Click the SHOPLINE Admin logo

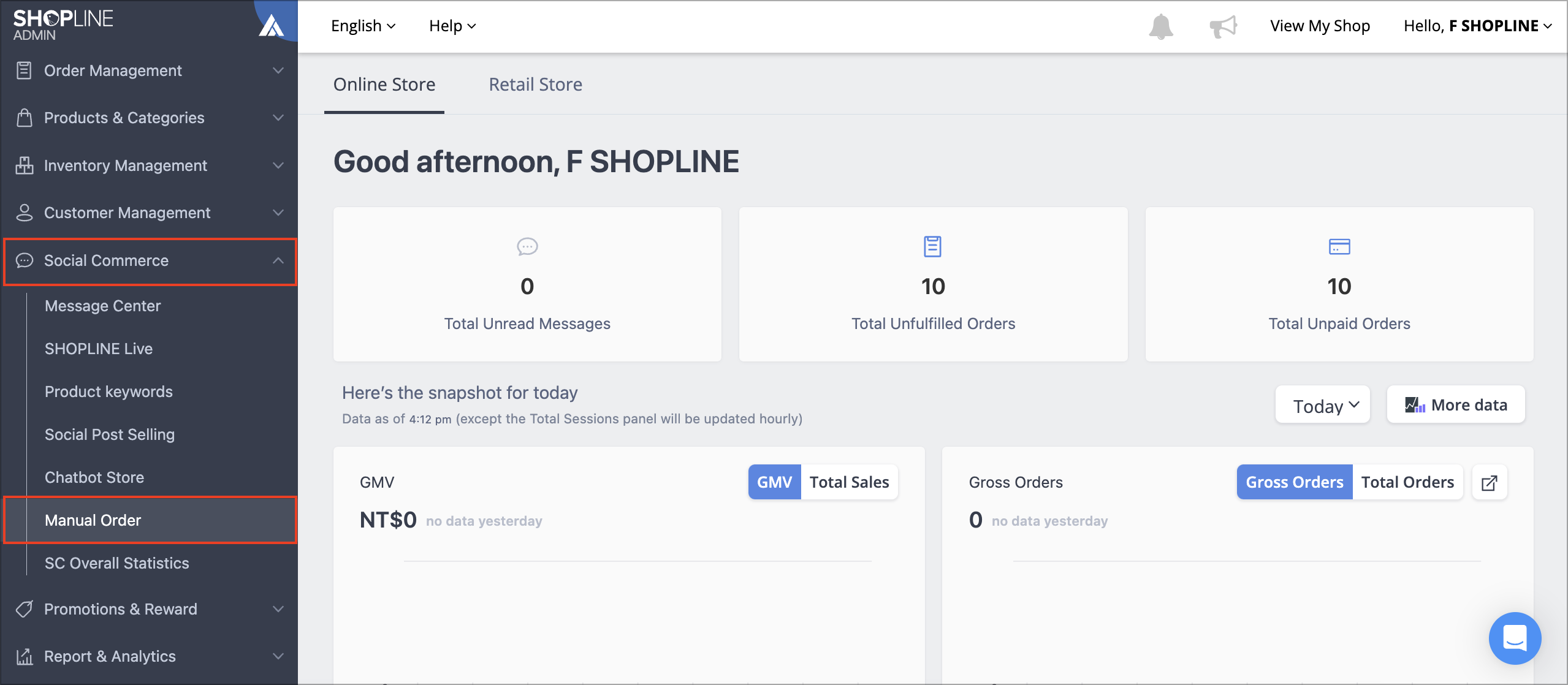click(63, 25)
